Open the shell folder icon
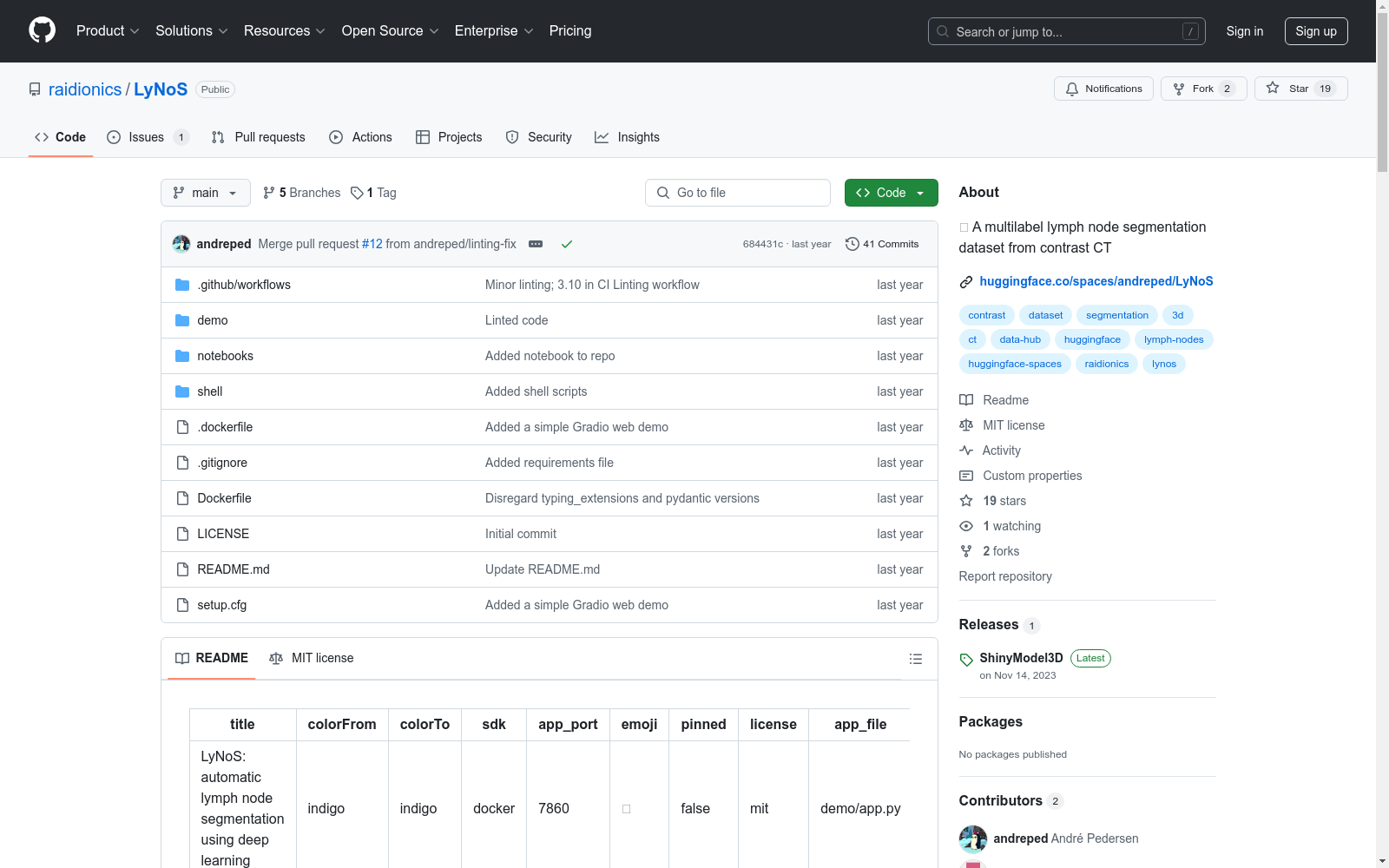This screenshot has width=1389, height=868. tap(182, 391)
